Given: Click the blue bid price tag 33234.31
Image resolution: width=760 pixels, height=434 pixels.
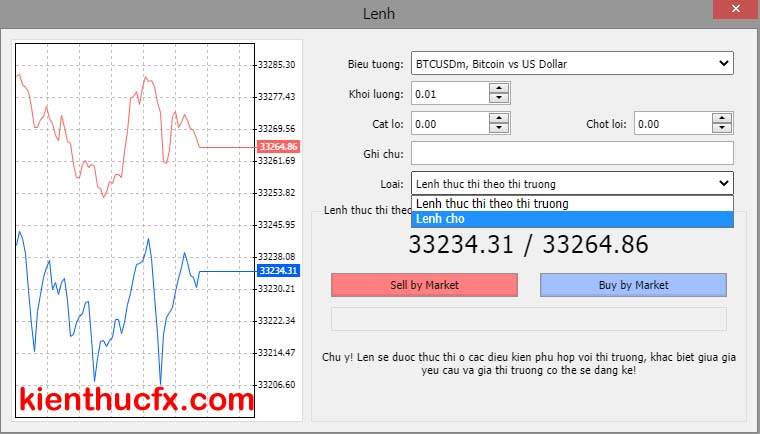Looking at the screenshot, I should (x=278, y=270).
